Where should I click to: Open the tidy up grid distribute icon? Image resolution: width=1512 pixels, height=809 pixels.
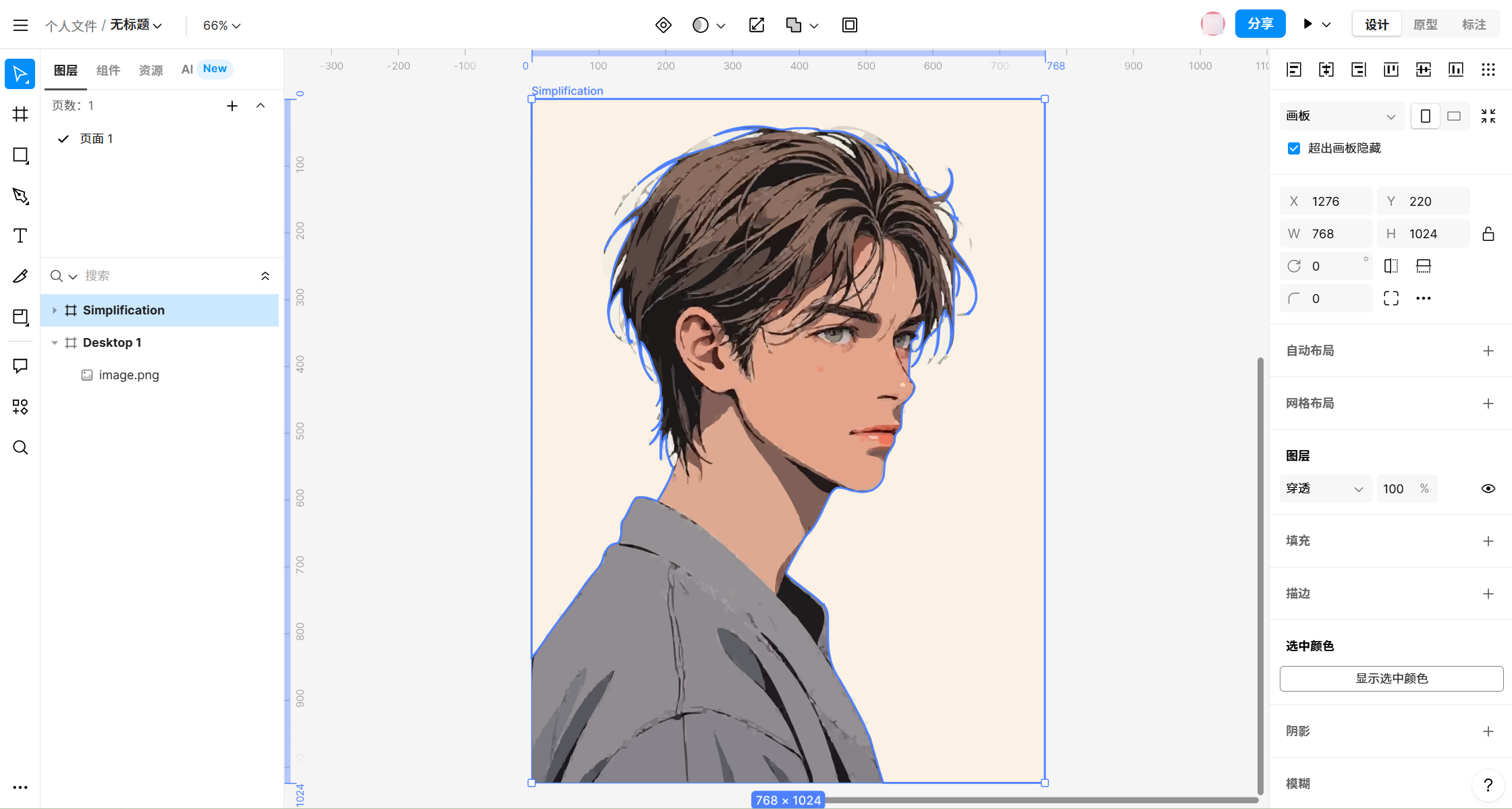tap(1488, 69)
